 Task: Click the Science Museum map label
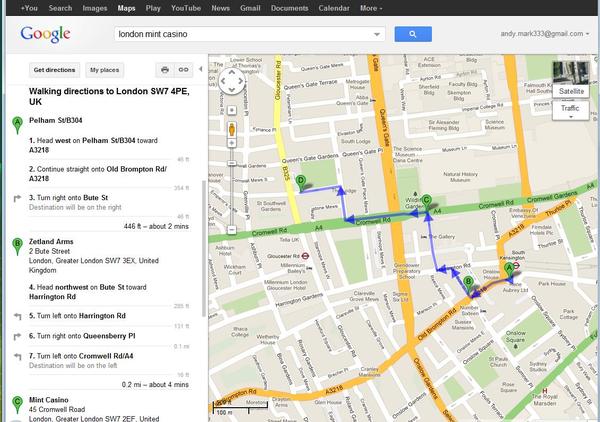[x=495, y=124]
